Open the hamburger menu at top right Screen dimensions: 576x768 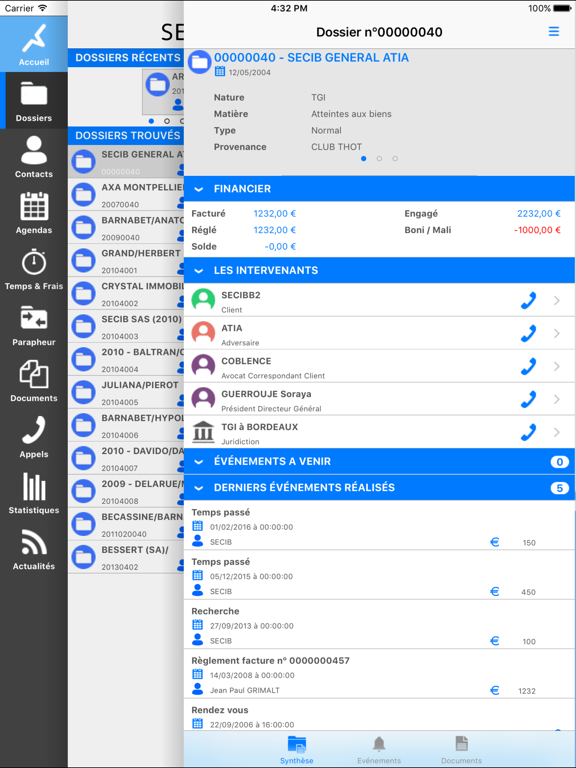(553, 32)
